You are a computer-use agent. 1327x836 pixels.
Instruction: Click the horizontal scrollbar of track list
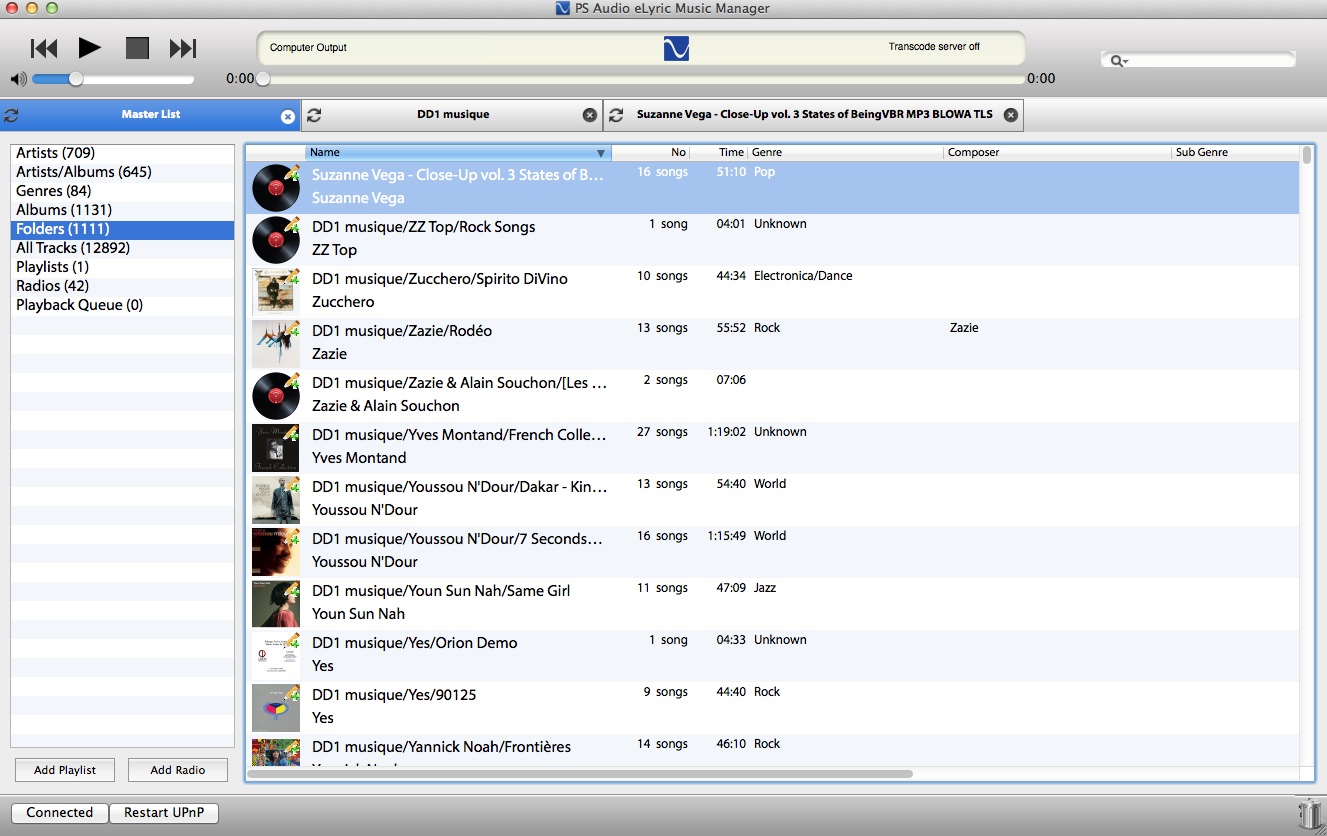click(x=580, y=774)
